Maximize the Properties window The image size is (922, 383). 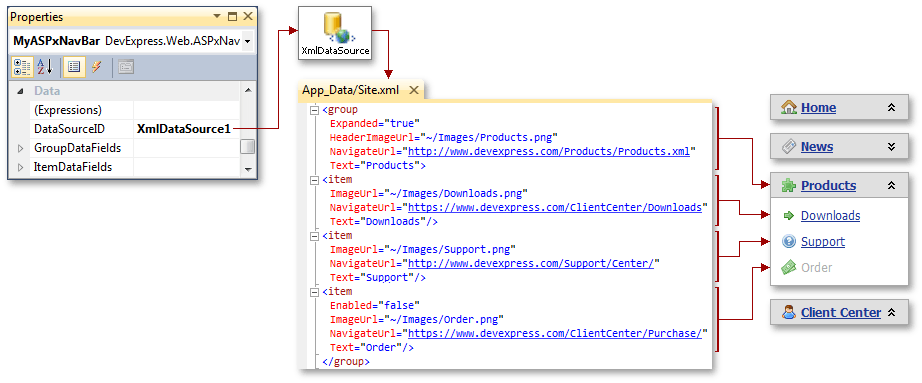(233, 16)
